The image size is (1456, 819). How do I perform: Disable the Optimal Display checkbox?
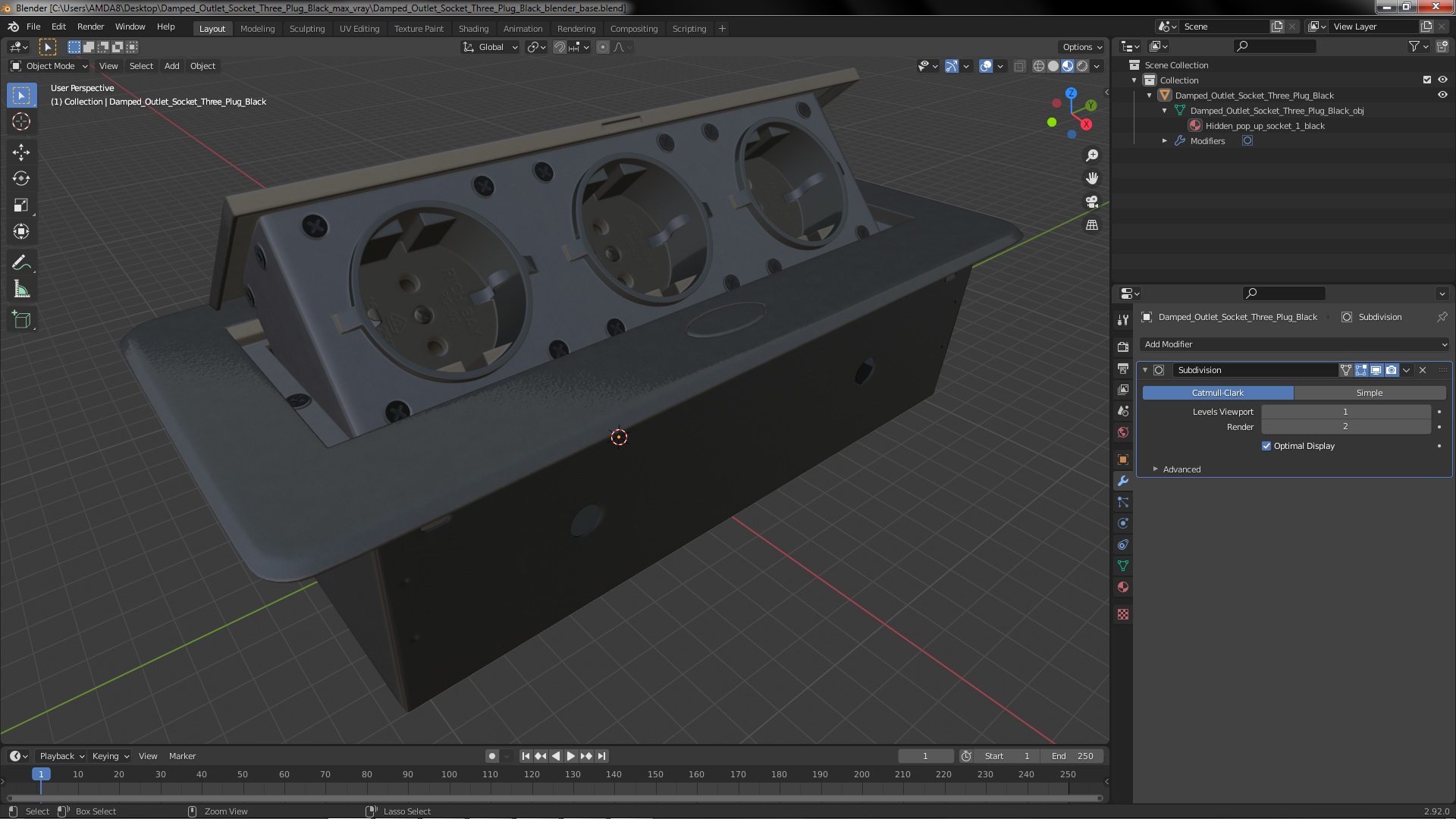coord(1266,446)
